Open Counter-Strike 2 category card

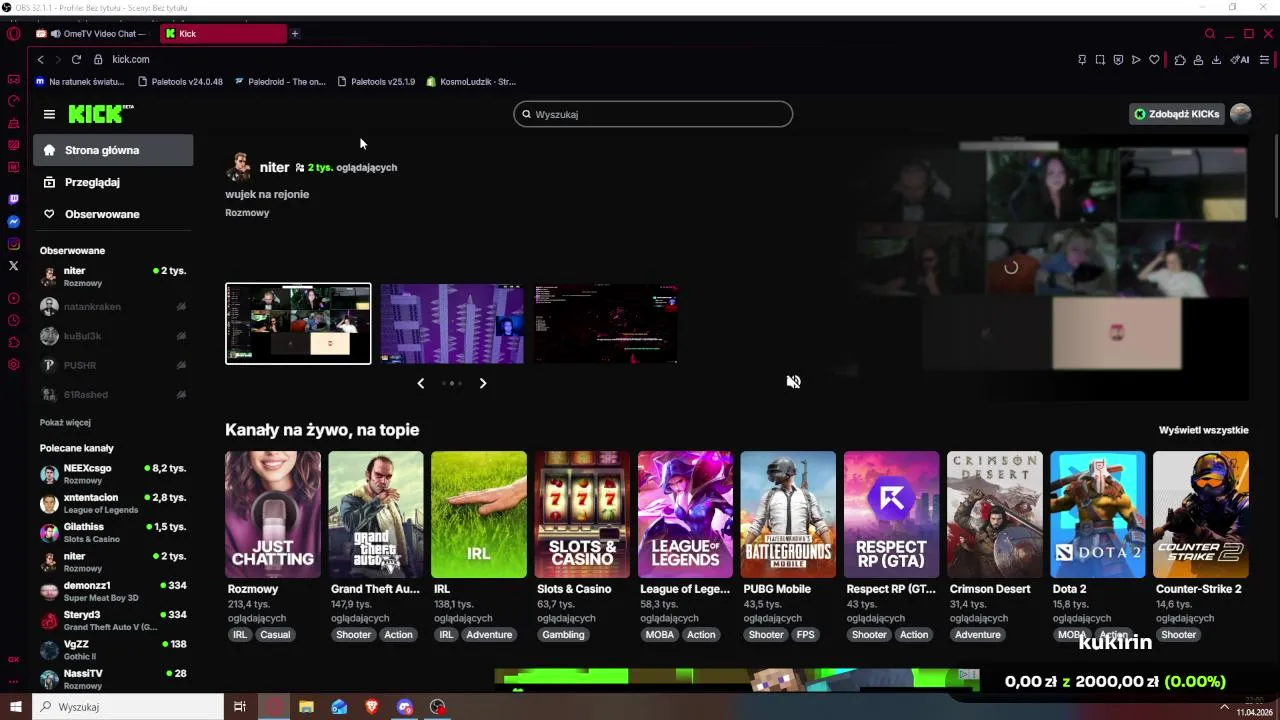tap(1200, 514)
